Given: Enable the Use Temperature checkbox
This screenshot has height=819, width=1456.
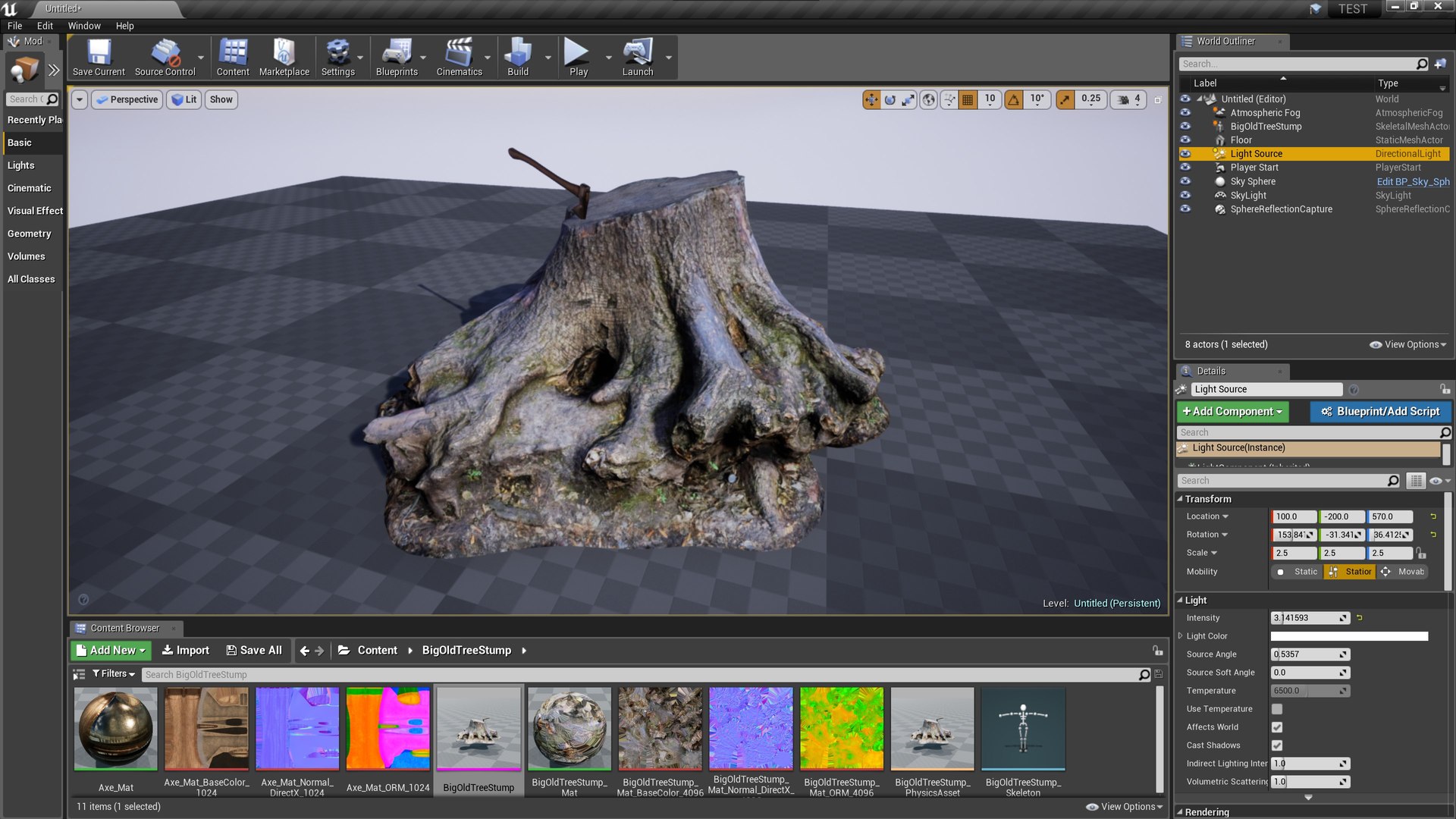Looking at the screenshot, I should click(x=1277, y=709).
